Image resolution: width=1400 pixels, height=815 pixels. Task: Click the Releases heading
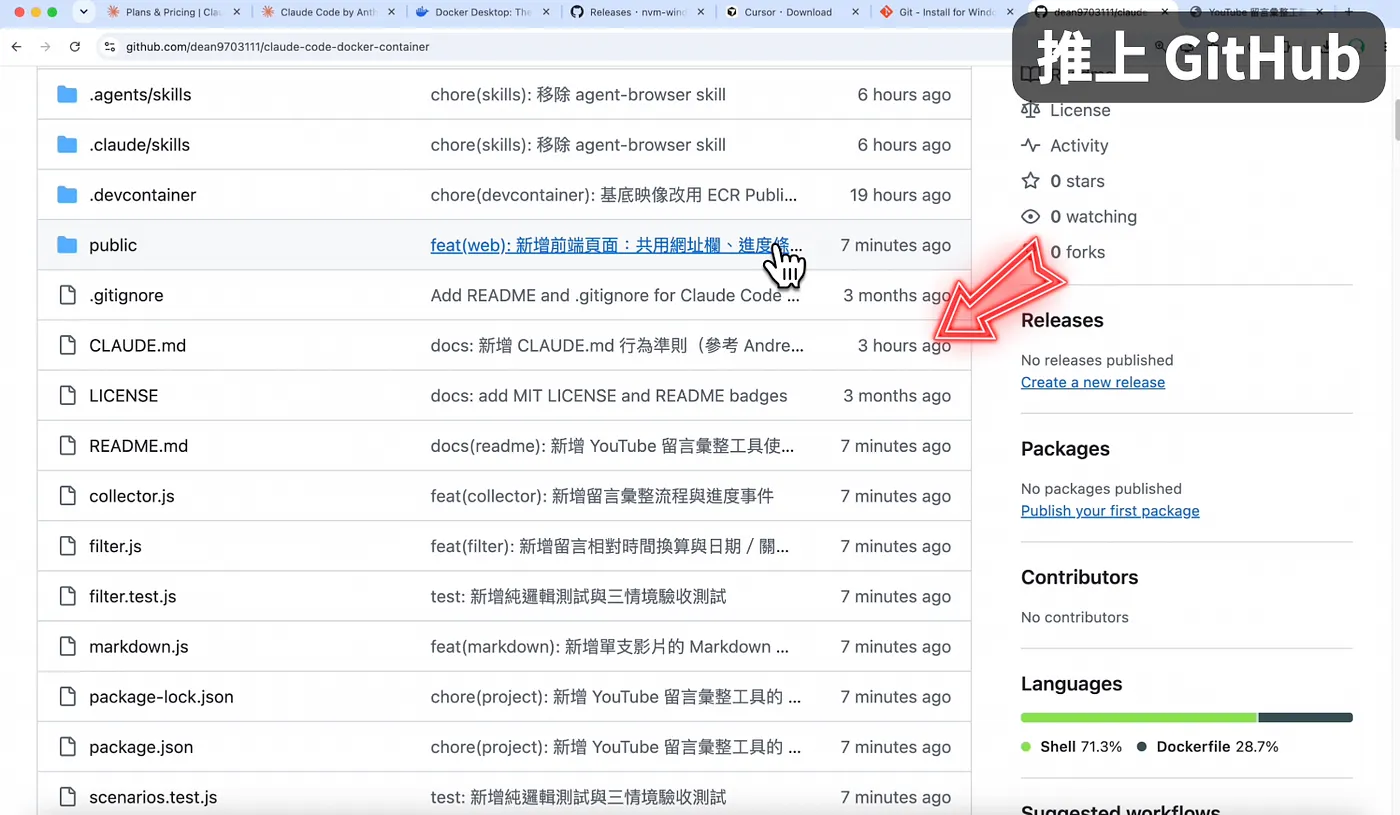[x=1062, y=320]
